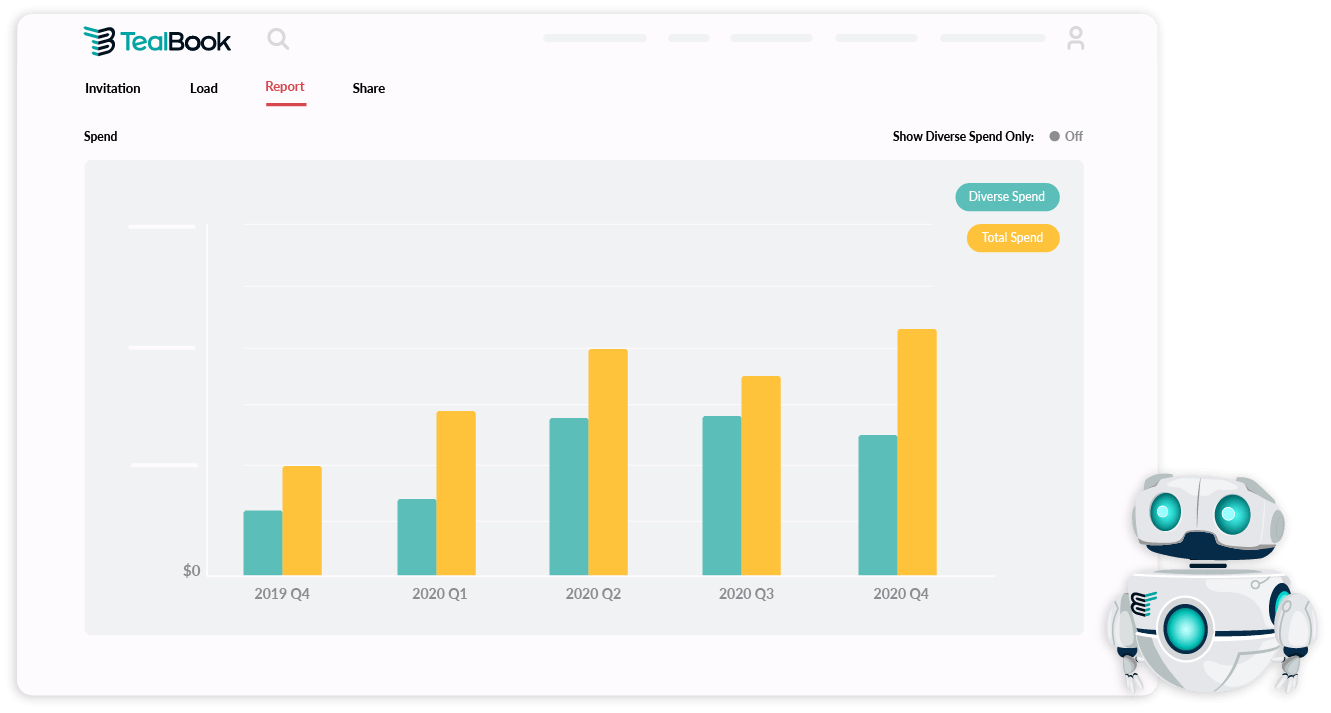Image resolution: width=1331 pixels, height=713 pixels.
Task: Click the $0 axis value
Action: tap(192, 571)
